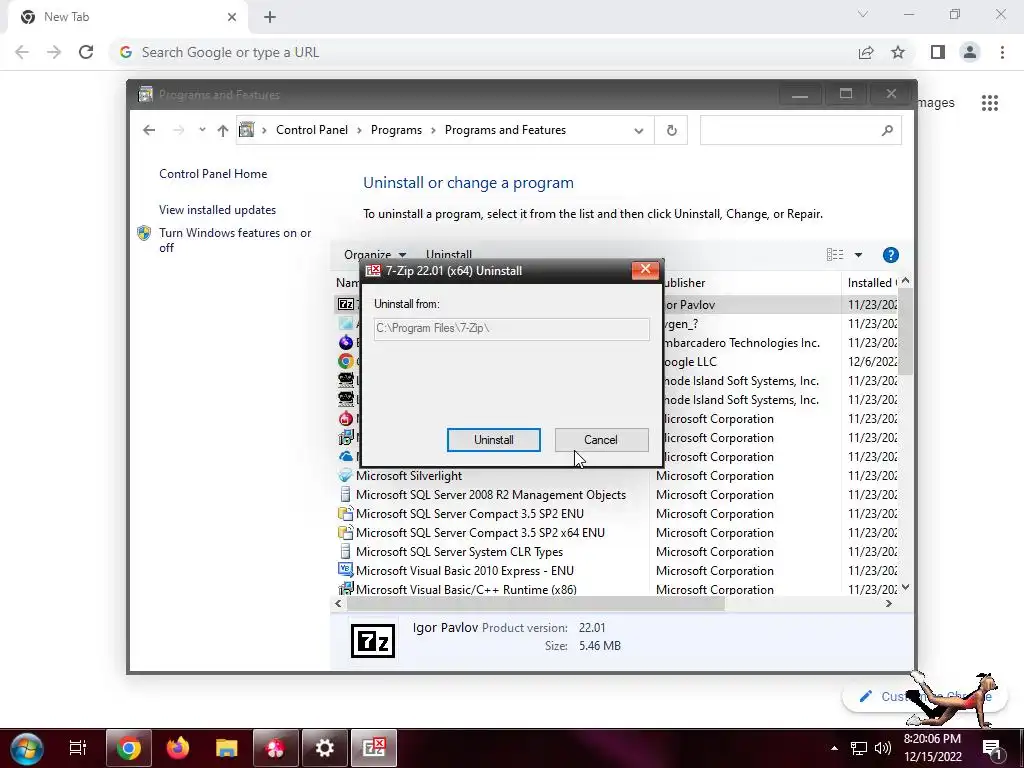The image size is (1024, 768).
Task: Switch to Chrome on the taskbar
Action: [x=129, y=748]
